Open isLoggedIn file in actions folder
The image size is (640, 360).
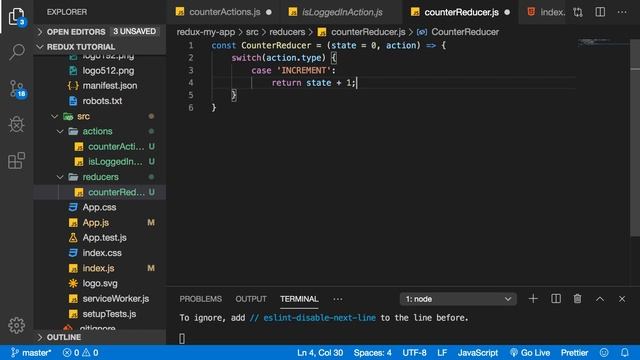pyautogui.click(x=100, y=162)
